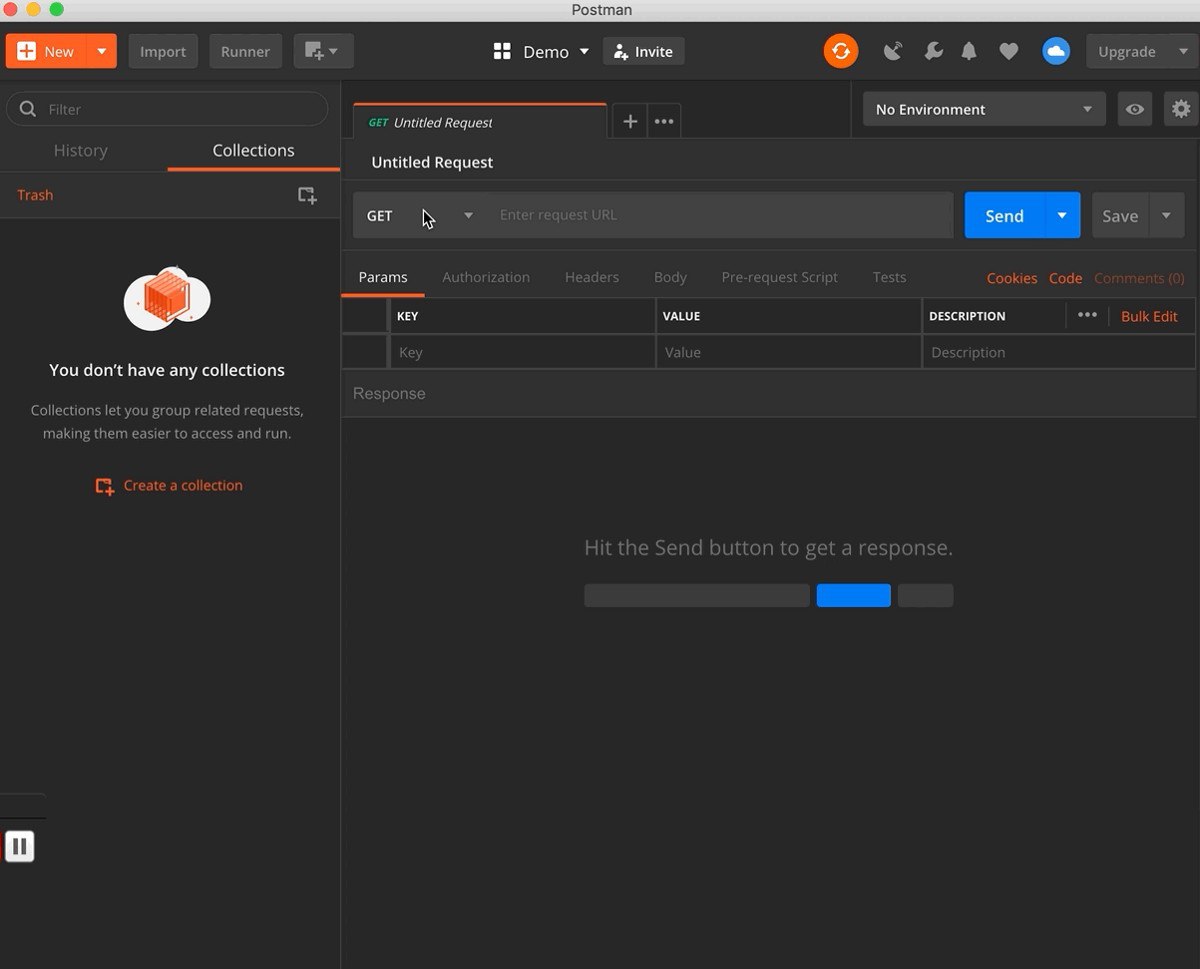Viewport: 1200px width, 969px height.
Task: Click the Key input cell
Action: [x=522, y=352]
